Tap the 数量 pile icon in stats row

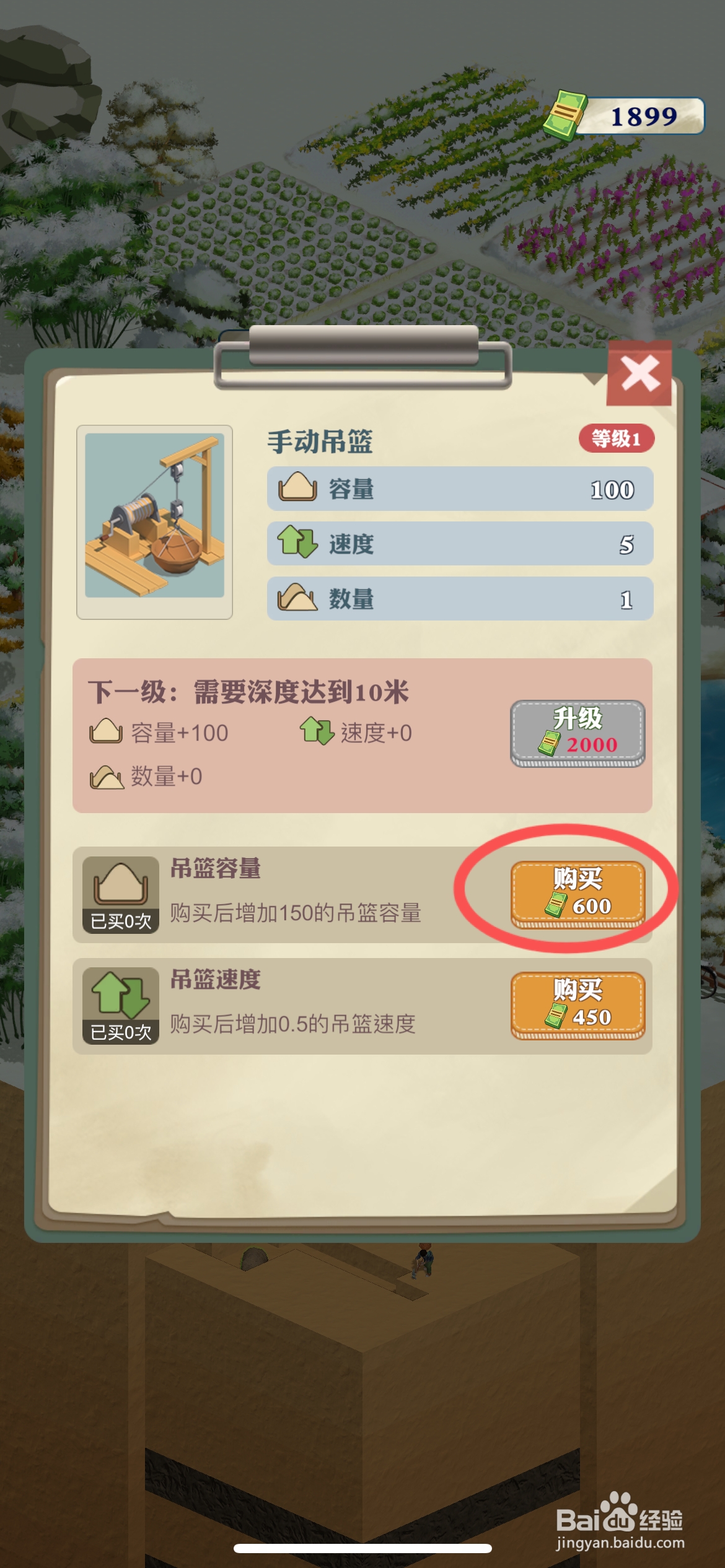pos(297,598)
